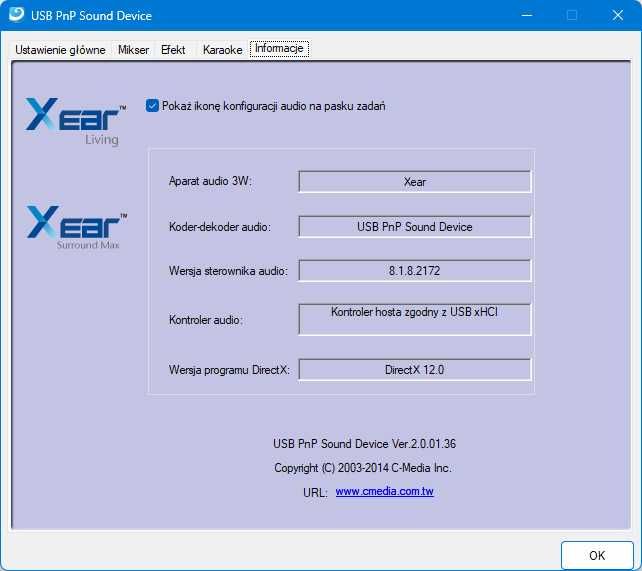The height and width of the screenshot is (571, 642).
Task: Click the Aparat audio 3W label
Action: click(210, 181)
